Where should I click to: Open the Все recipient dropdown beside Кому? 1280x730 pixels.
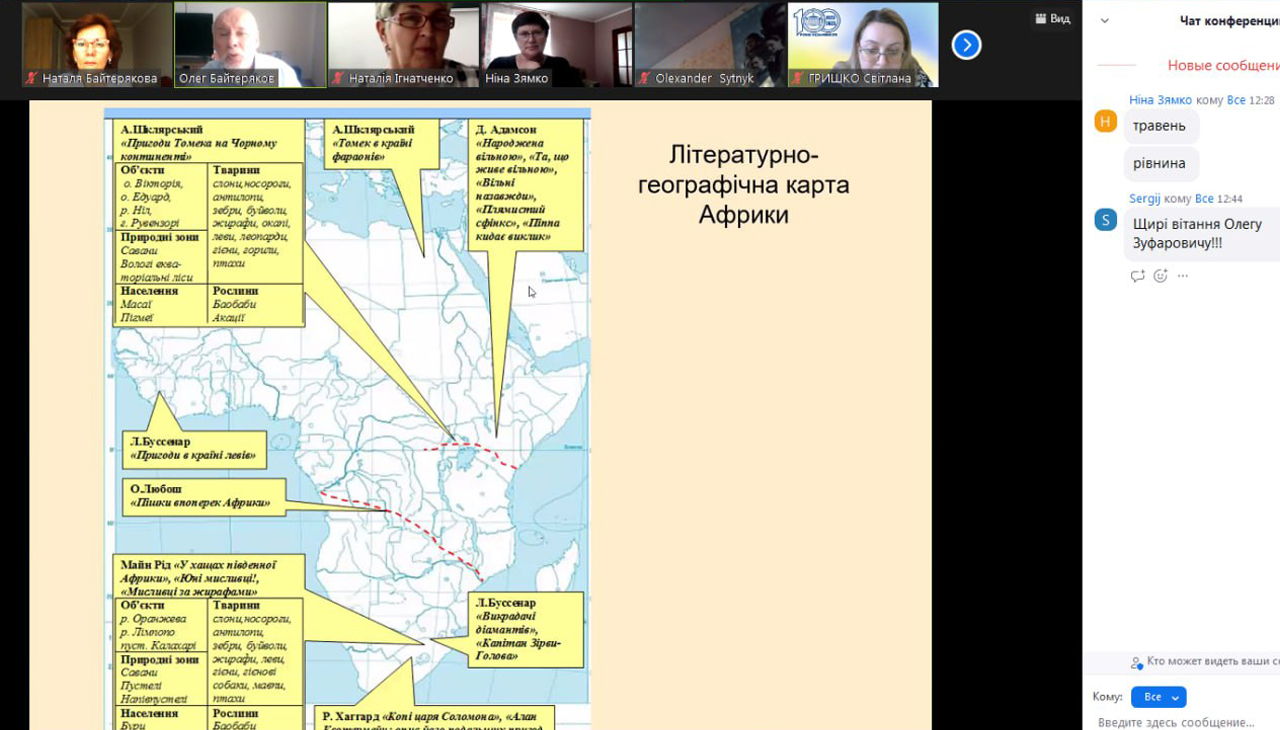point(1158,697)
